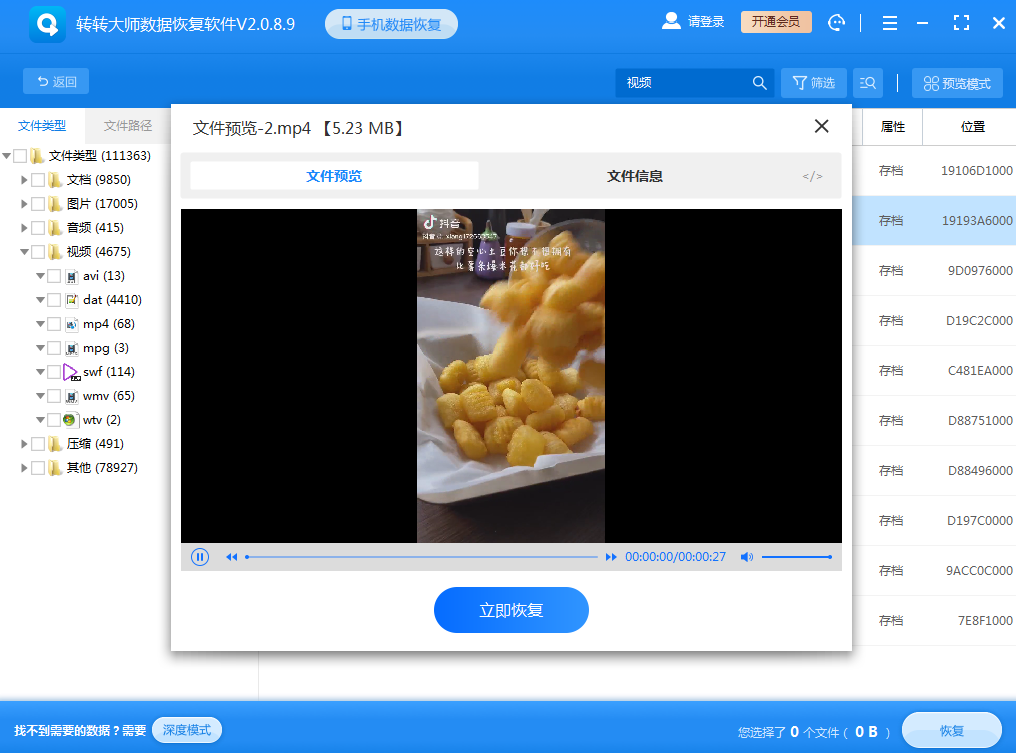The height and width of the screenshot is (753, 1016).
Task: Click the 深度模式 button
Action: (187, 730)
